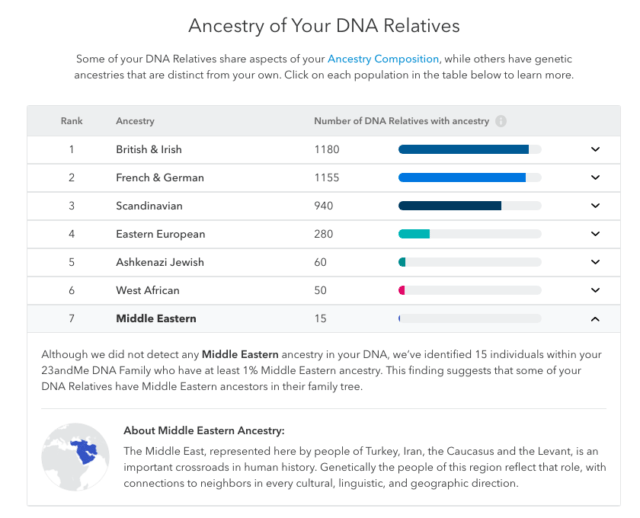640x518 pixels.
Task: Select the French & German ancestry name
Action: pyautogui.click(x=160, y=178)
